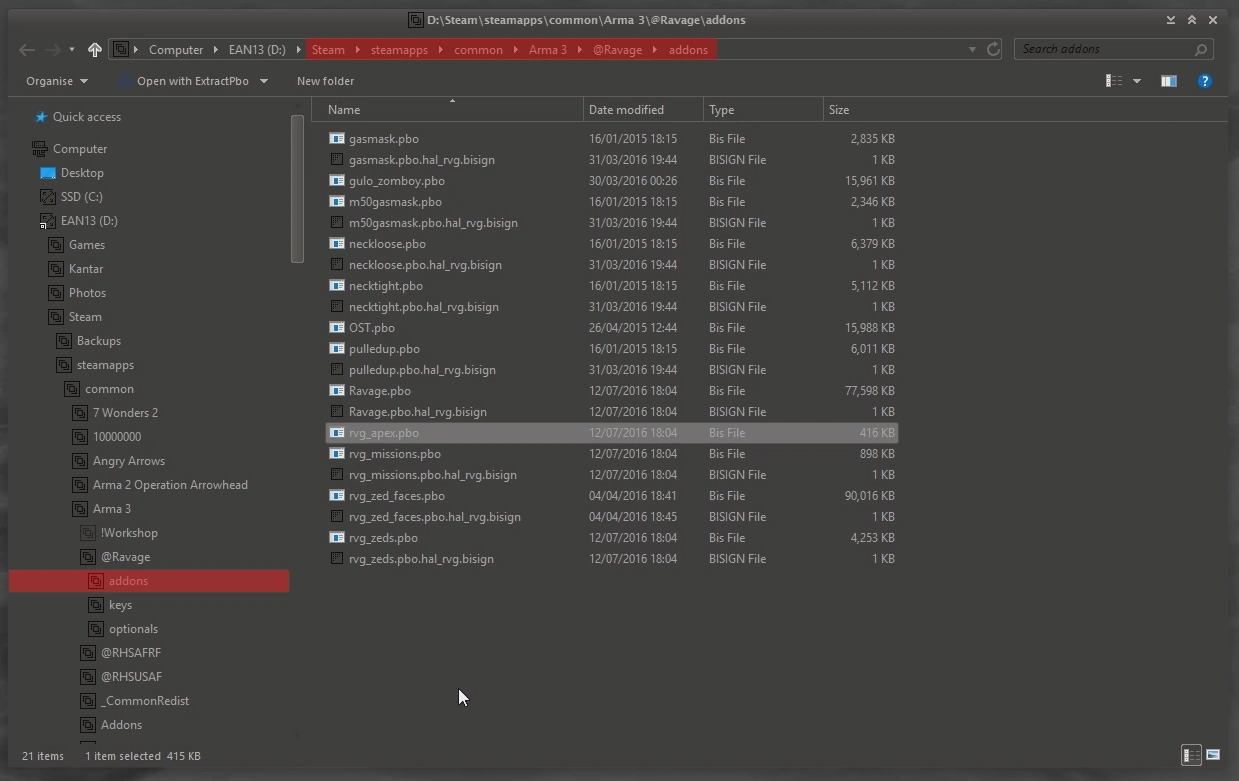Switch to large icons view in status bar

pos(1213,755)
